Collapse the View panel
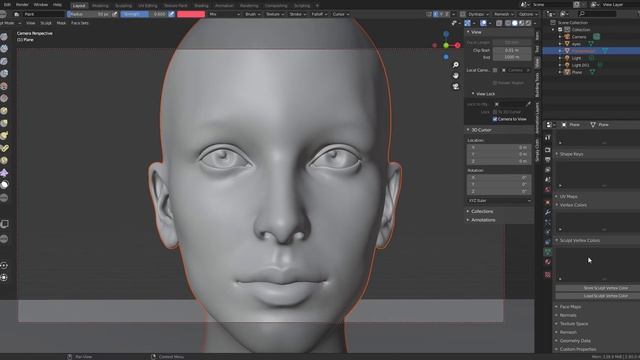 tap(476, 32)
